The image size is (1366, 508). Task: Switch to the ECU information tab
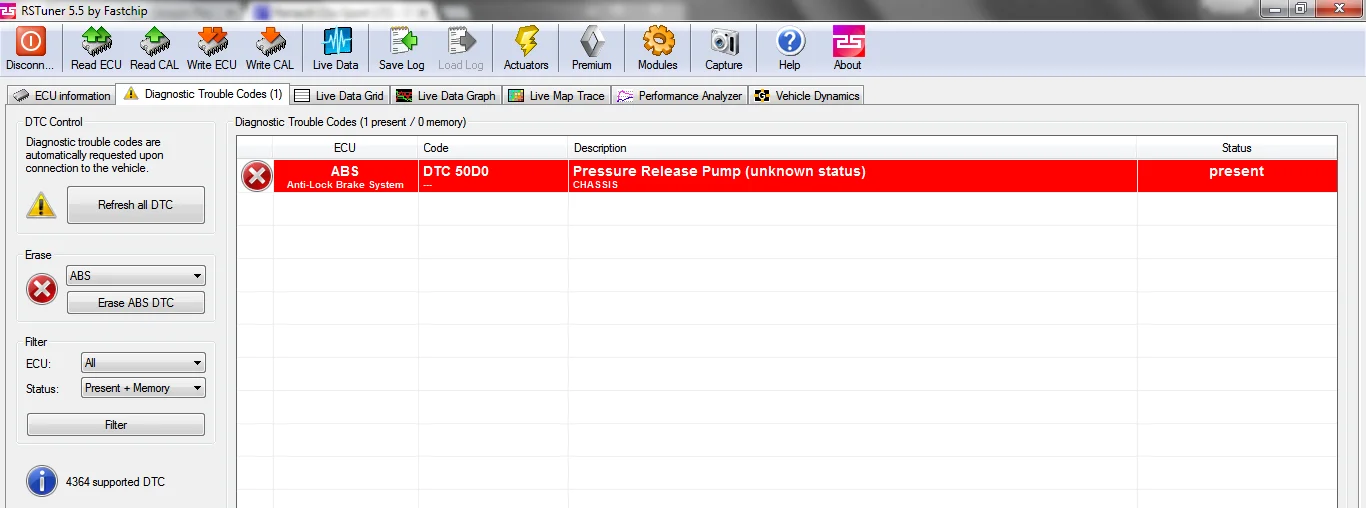(62, 96)
